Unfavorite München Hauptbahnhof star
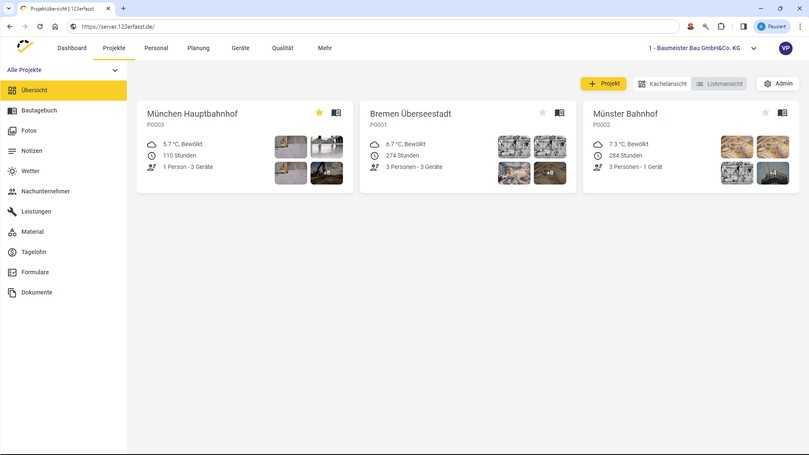 point(319,113)
